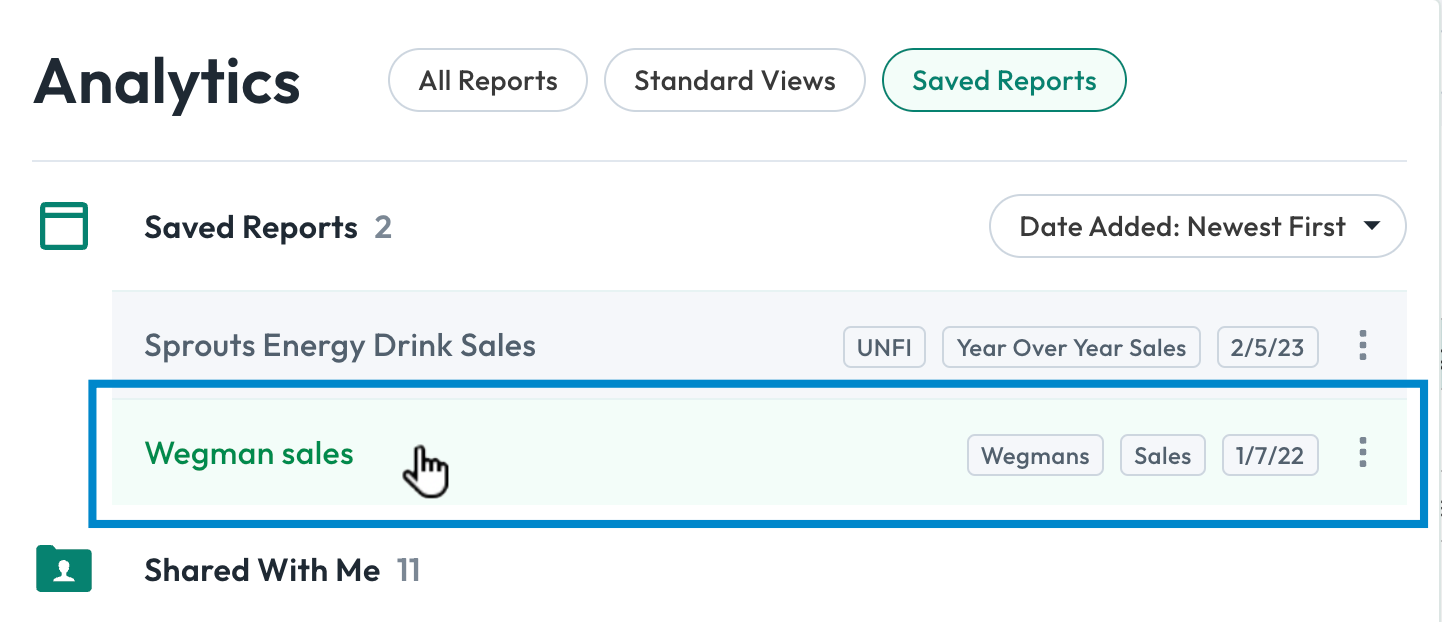The image size is (1442, 622).
Task: Open the Wegman sales report
Action: tap(248, 454)
